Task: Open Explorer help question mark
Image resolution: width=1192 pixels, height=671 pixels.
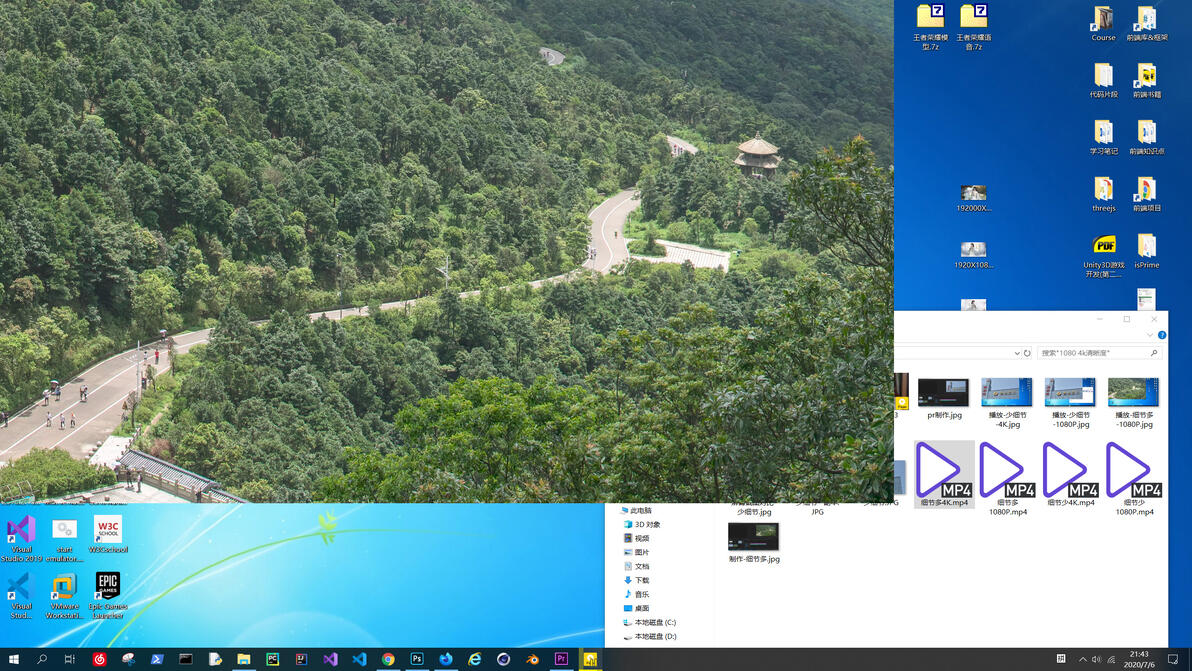Action: [x=1162, y=335]
